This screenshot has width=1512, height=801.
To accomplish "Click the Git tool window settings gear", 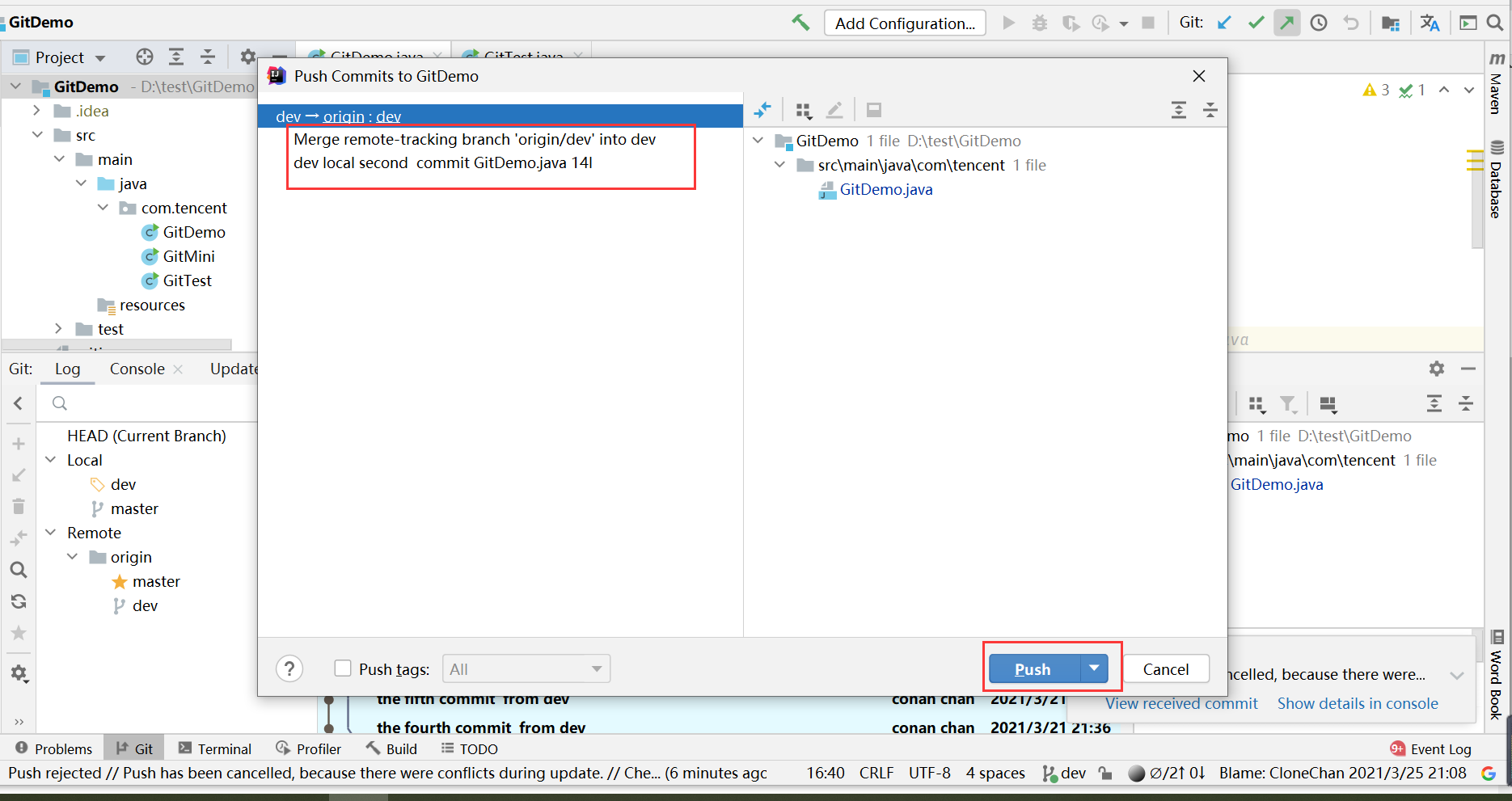I will 1437,369.
